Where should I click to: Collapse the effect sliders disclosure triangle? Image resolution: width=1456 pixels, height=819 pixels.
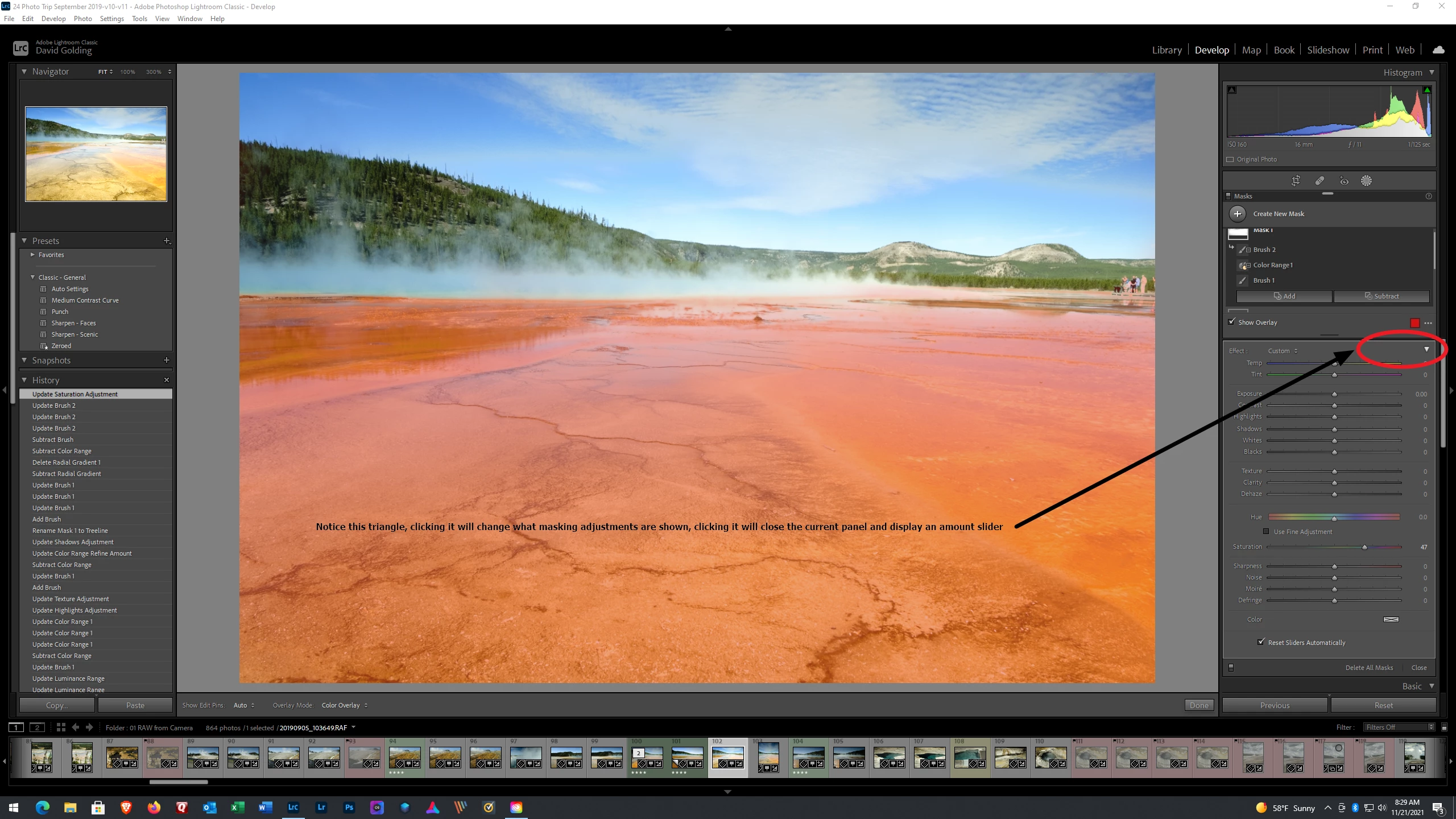1426,350
